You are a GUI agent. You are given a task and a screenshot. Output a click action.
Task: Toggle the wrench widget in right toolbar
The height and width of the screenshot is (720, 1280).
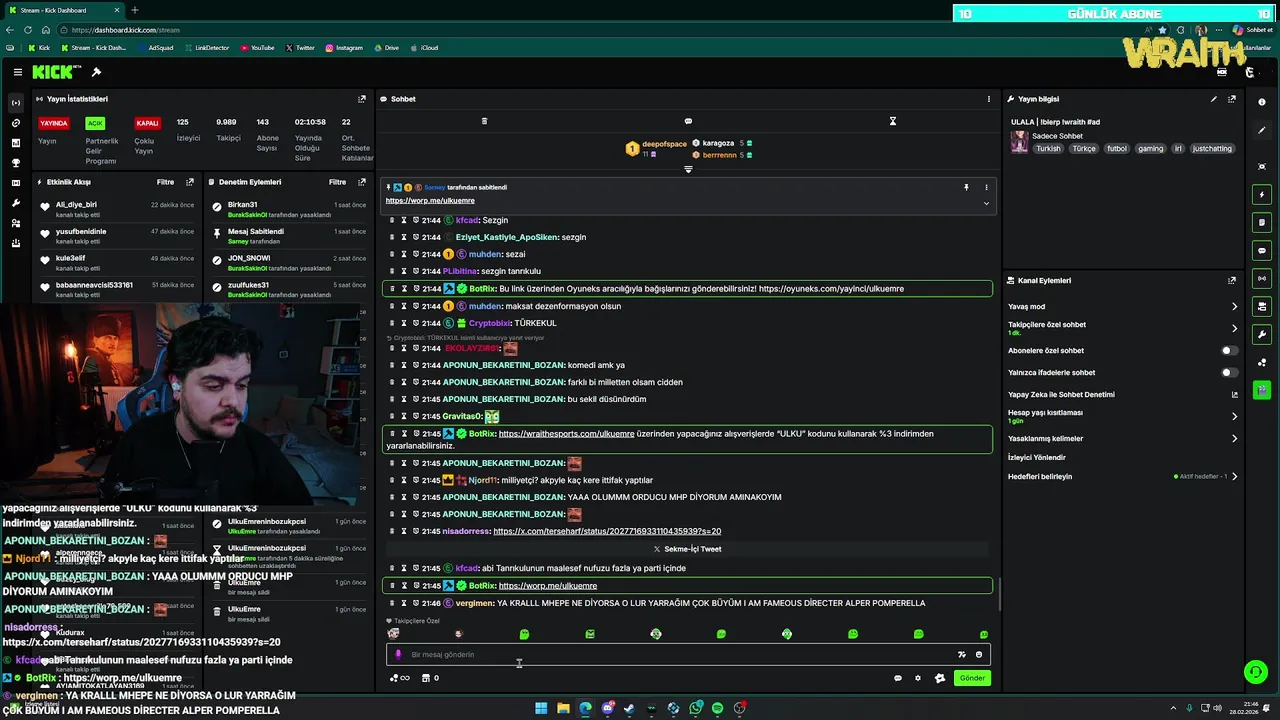pyautogui.click(x=1262, y=334)
